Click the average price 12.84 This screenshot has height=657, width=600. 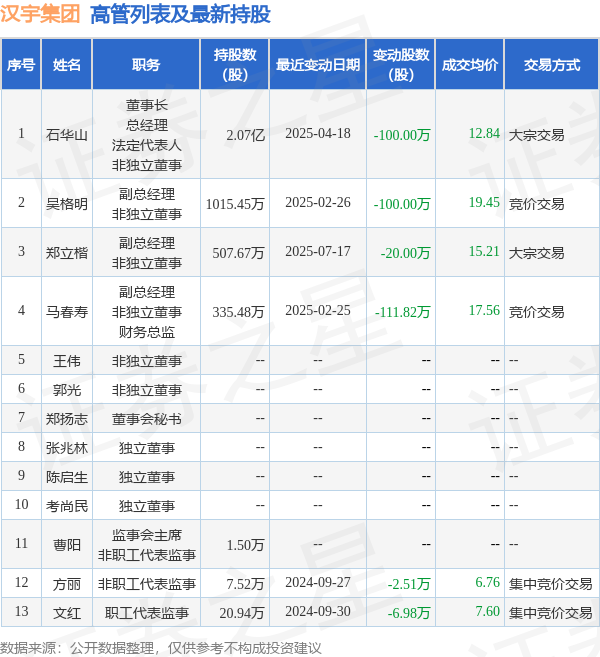click(x=484, y=133)
